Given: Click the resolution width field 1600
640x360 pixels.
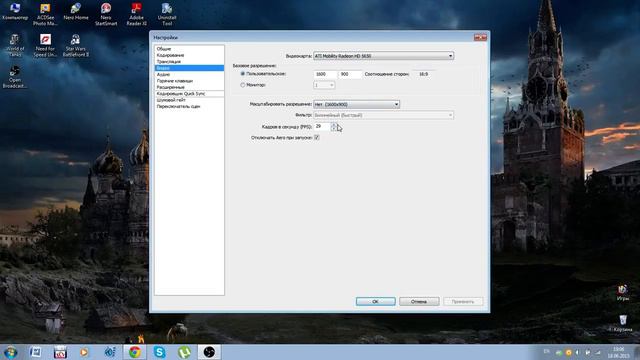Looking at the screenshot, I should click(325, 74).
